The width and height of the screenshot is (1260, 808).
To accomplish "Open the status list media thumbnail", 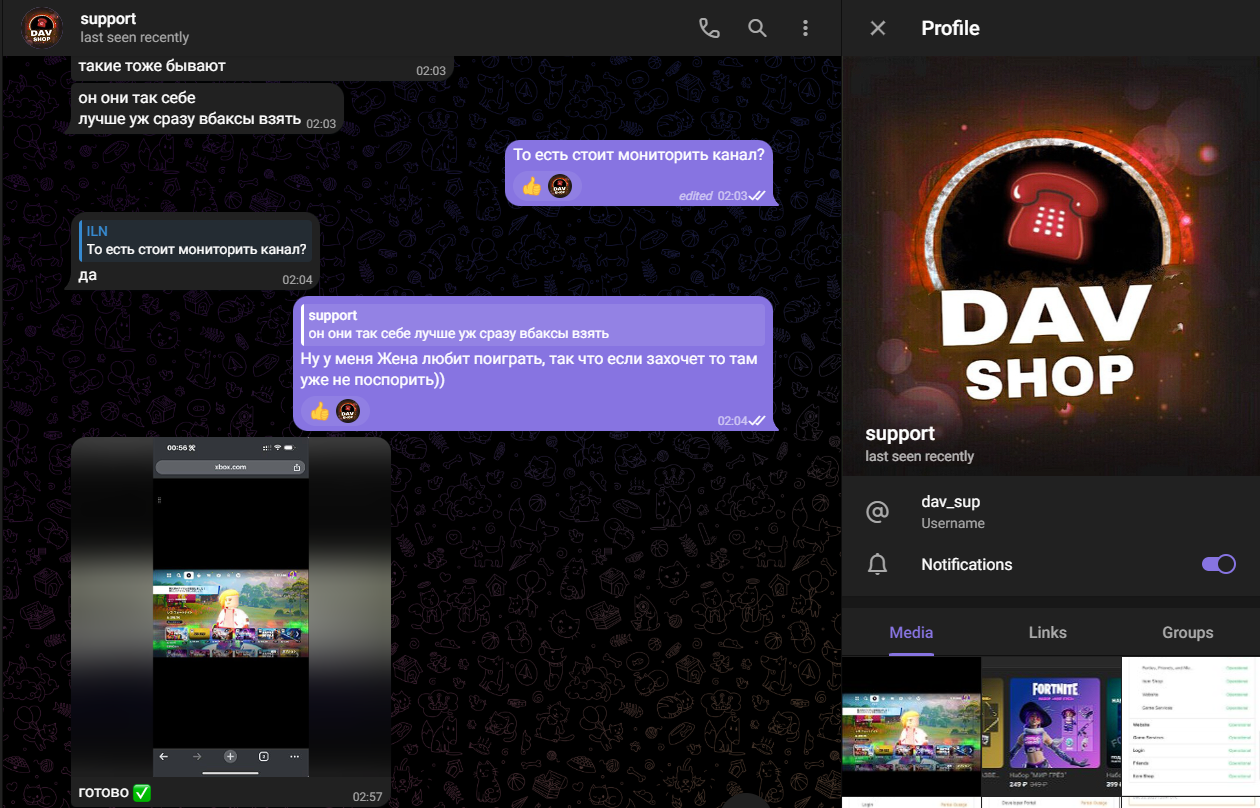I will tap(1191, 726).
